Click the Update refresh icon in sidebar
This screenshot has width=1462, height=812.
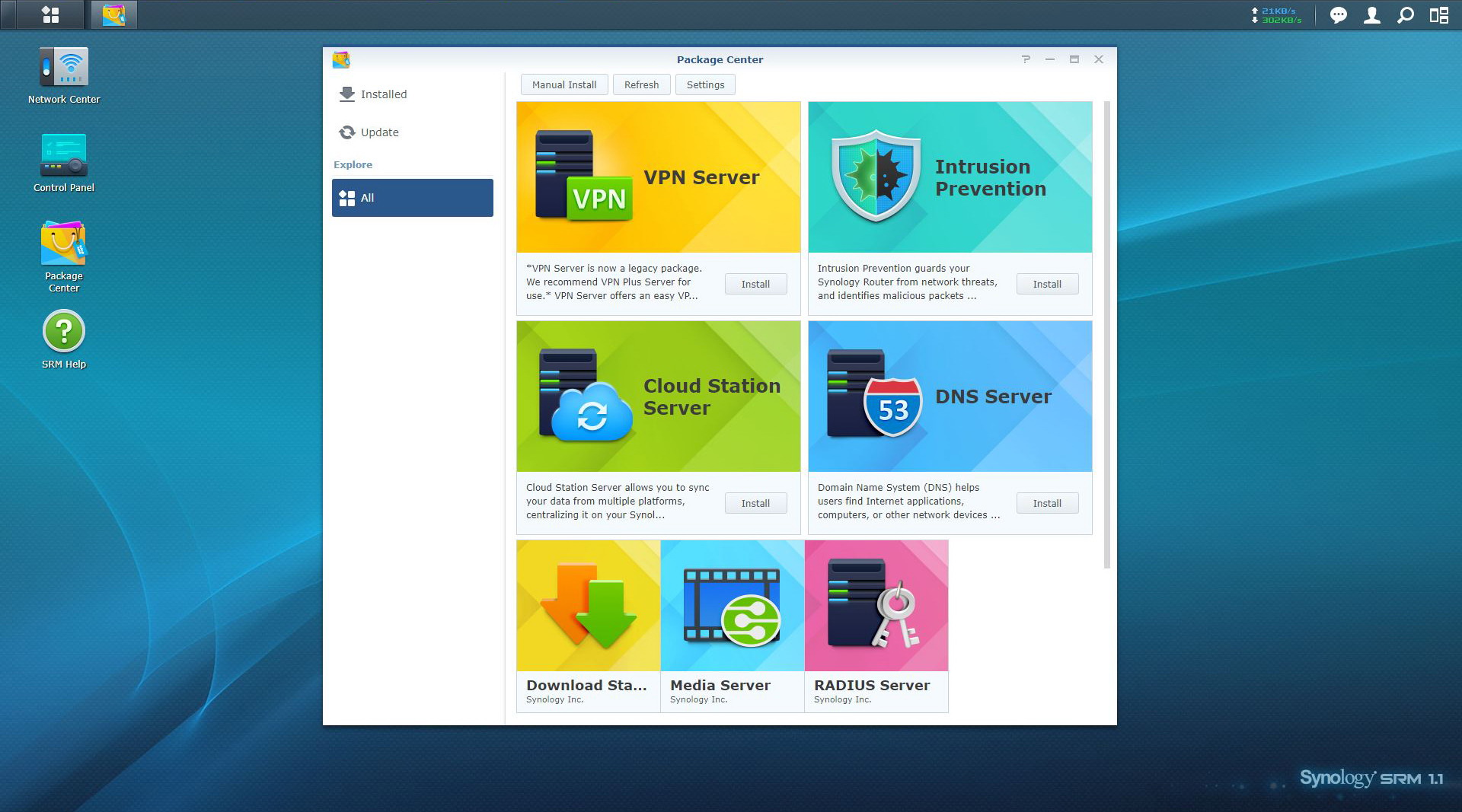347,132
